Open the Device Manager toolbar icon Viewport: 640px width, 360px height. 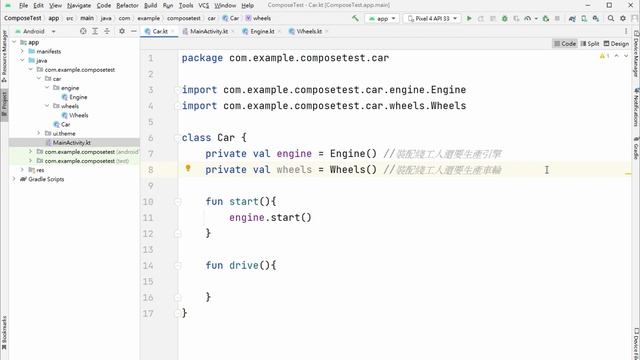click(584, 18)
